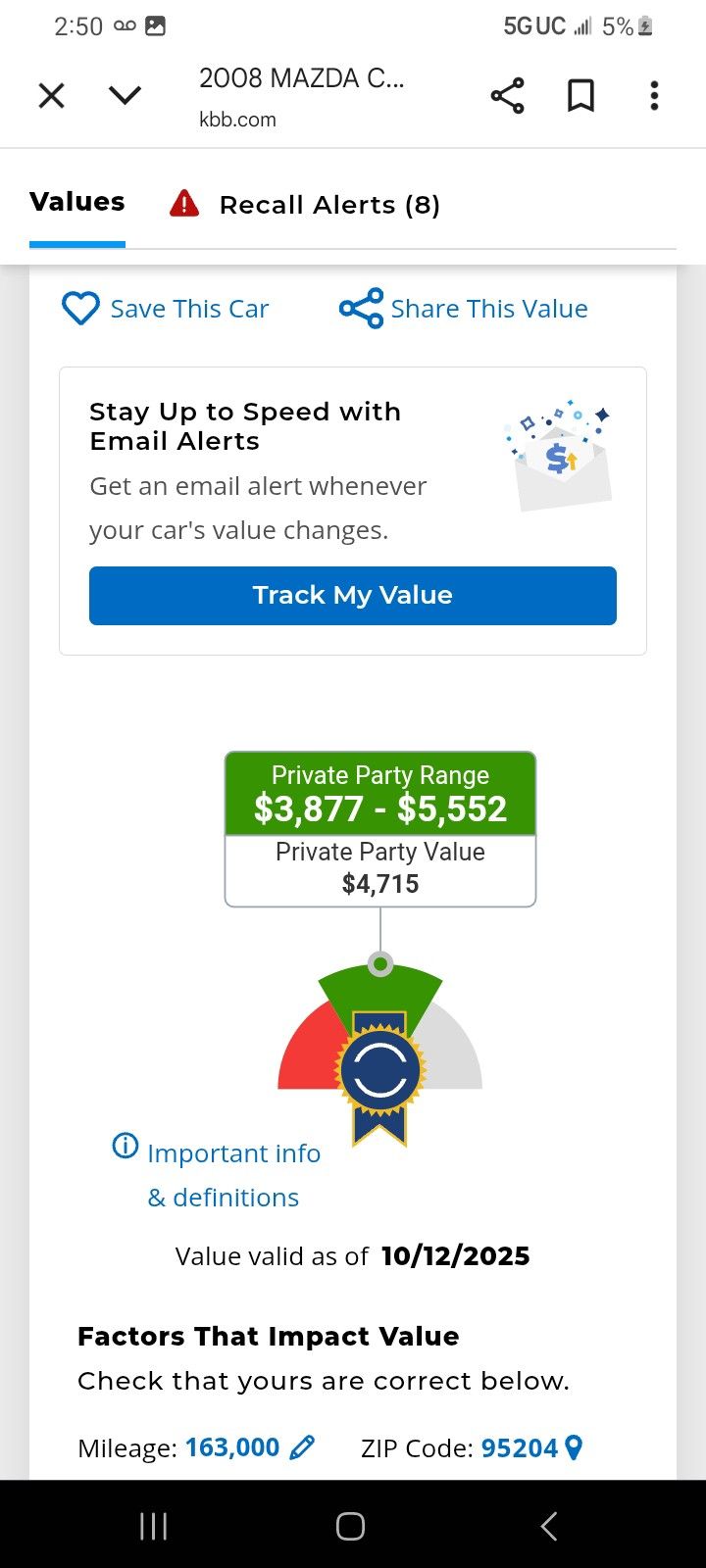Open the Recall Alerts (8) tab

(x=329, y=205)
